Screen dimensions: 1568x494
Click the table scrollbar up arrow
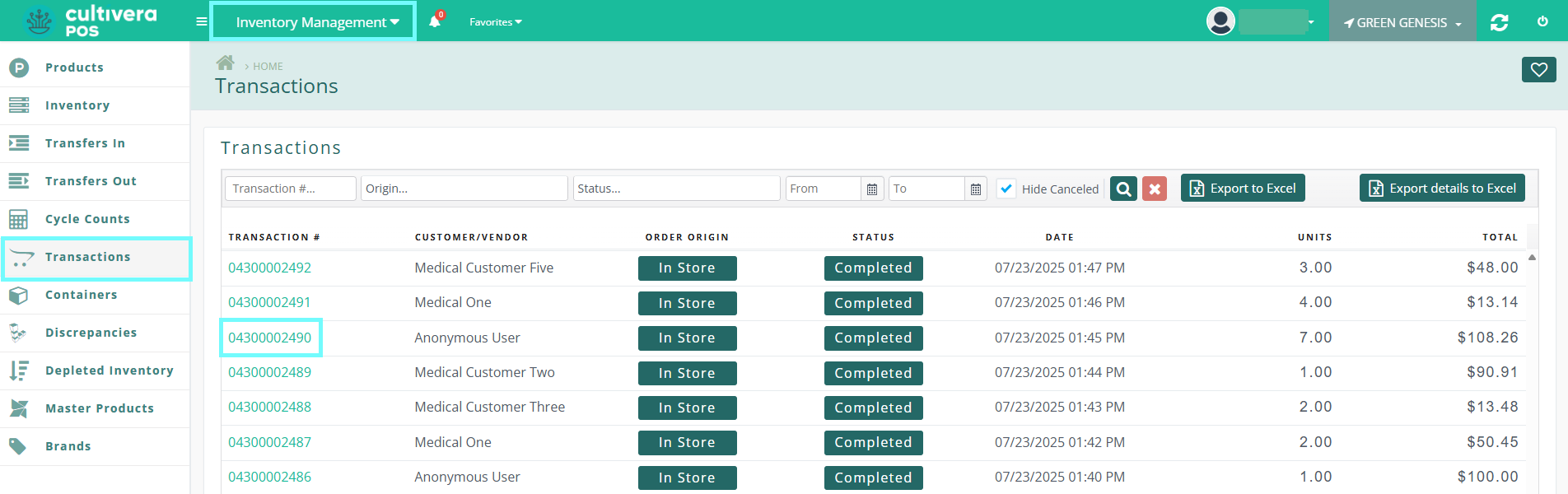click(x=1532, y=258)
